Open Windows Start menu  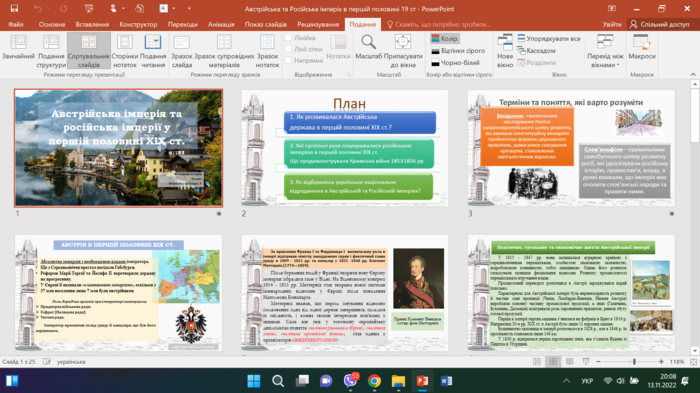pyautogui.click(x=254, y=381)
